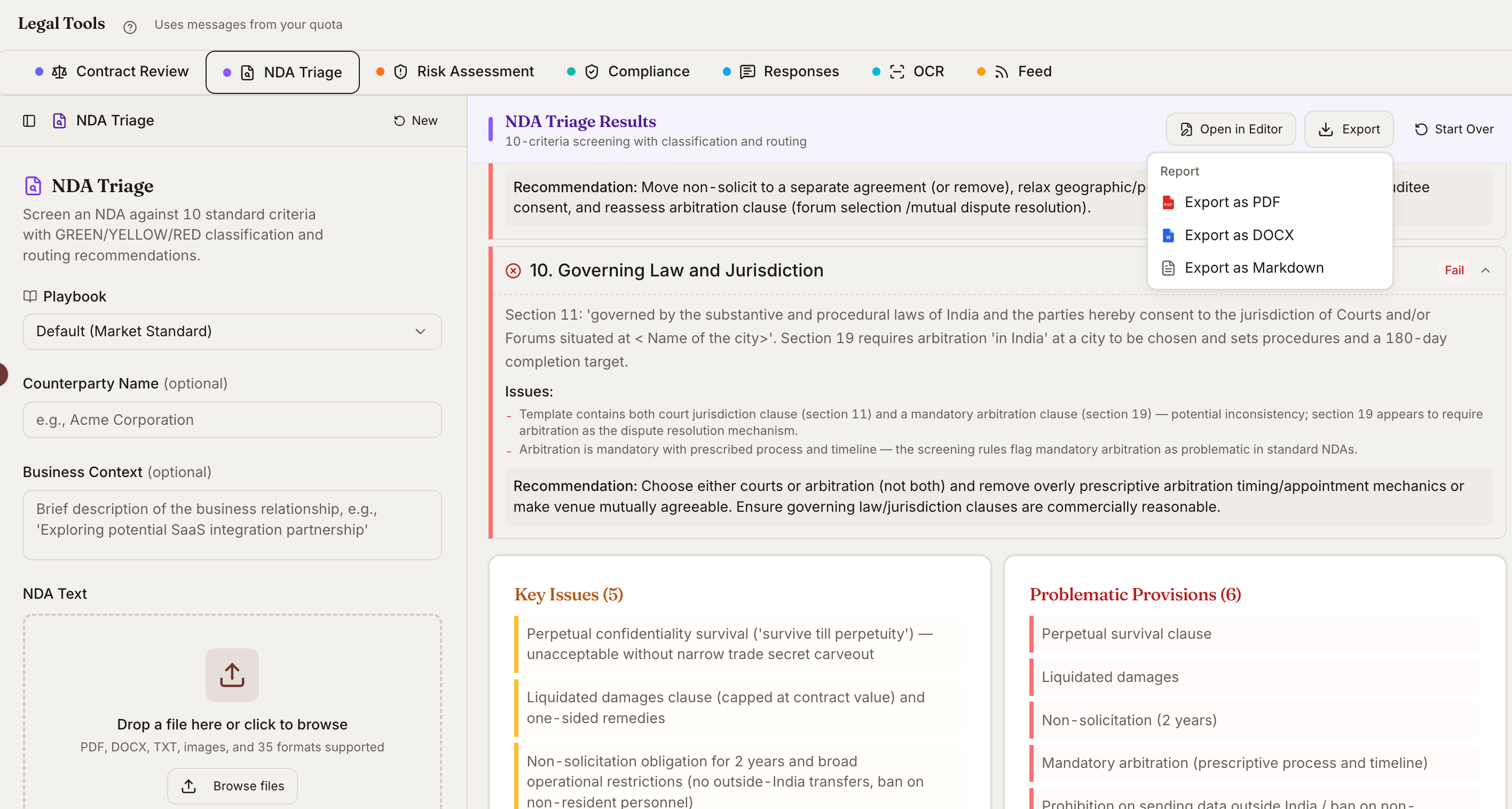Click the blue Word DOCX icon
This screenshot has width=1512, height=809.
pos(1168,235)
